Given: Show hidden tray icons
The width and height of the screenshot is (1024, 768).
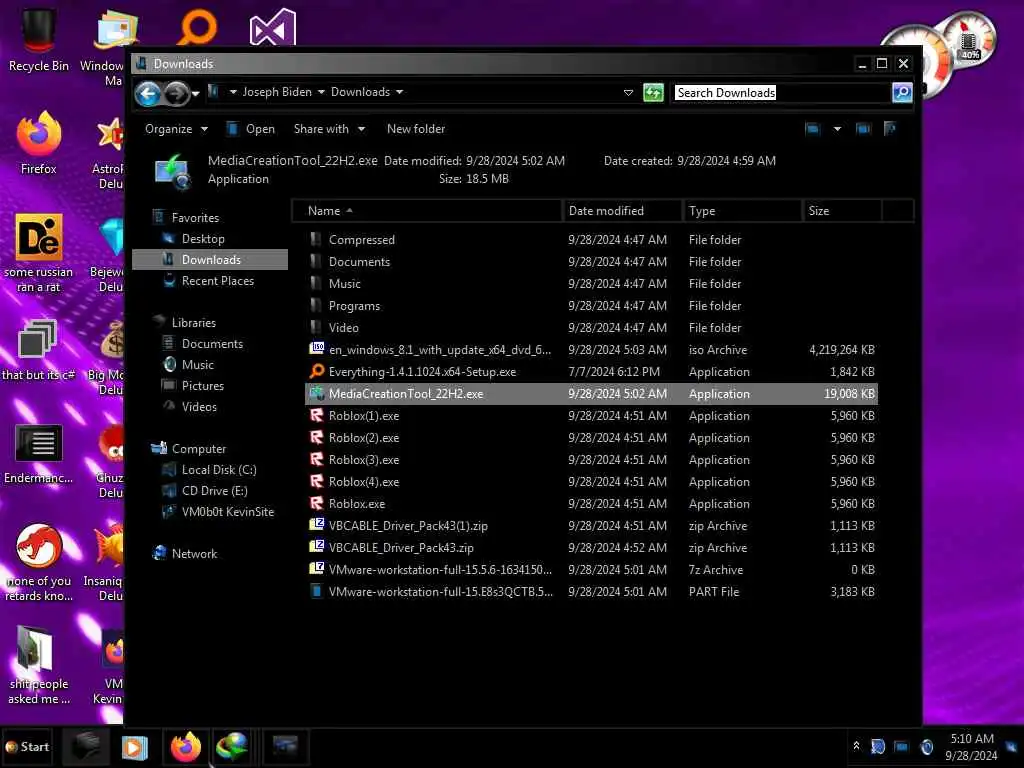Looking at the screenshot, I should (856, 746).
